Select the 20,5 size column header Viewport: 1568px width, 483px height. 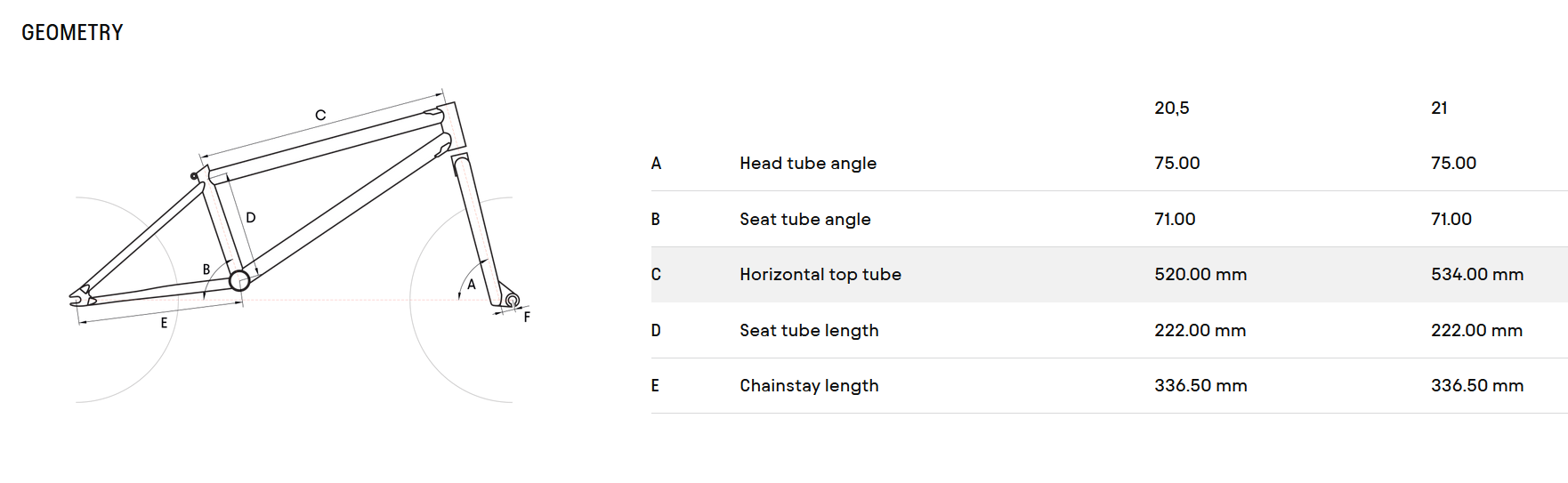(1172, 108)
